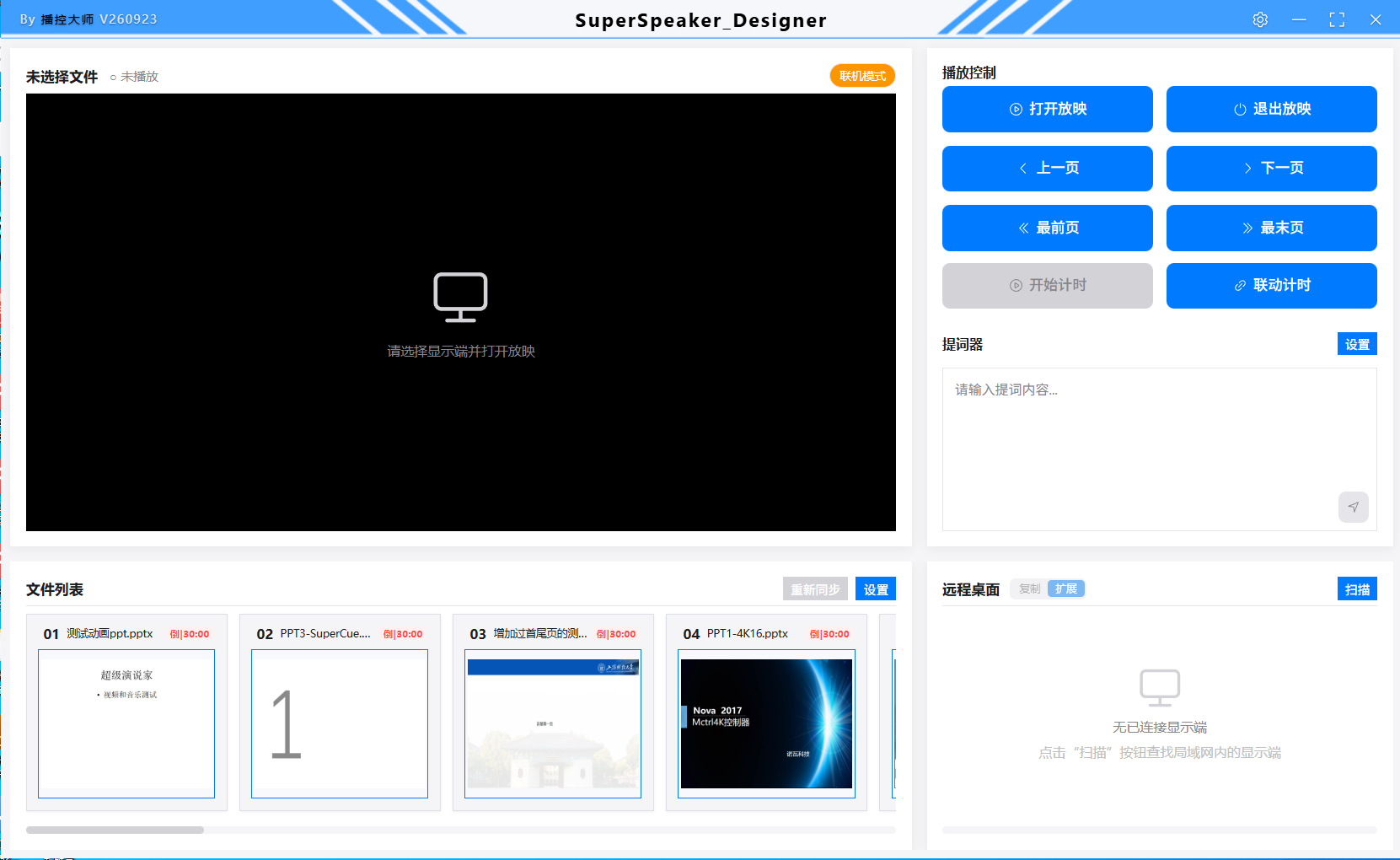The height and width of the screenshot is (860, 1400).
Task: Open the 提词器 settings (设置) button
Action: coord(1357,344)
